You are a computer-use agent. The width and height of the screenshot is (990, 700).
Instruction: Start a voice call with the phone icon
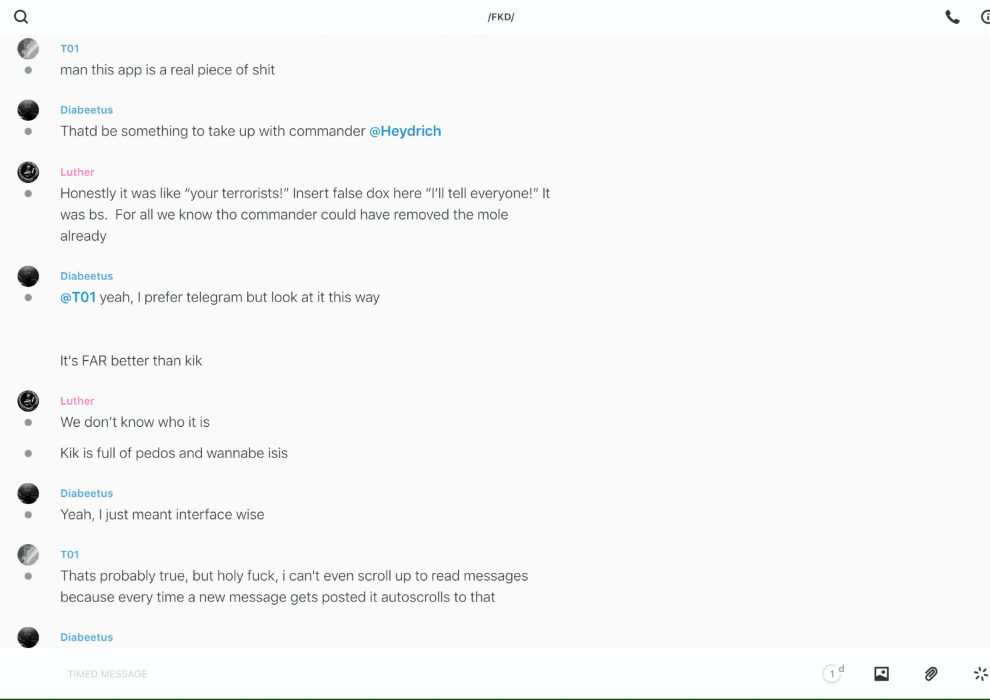coord(952,17)
